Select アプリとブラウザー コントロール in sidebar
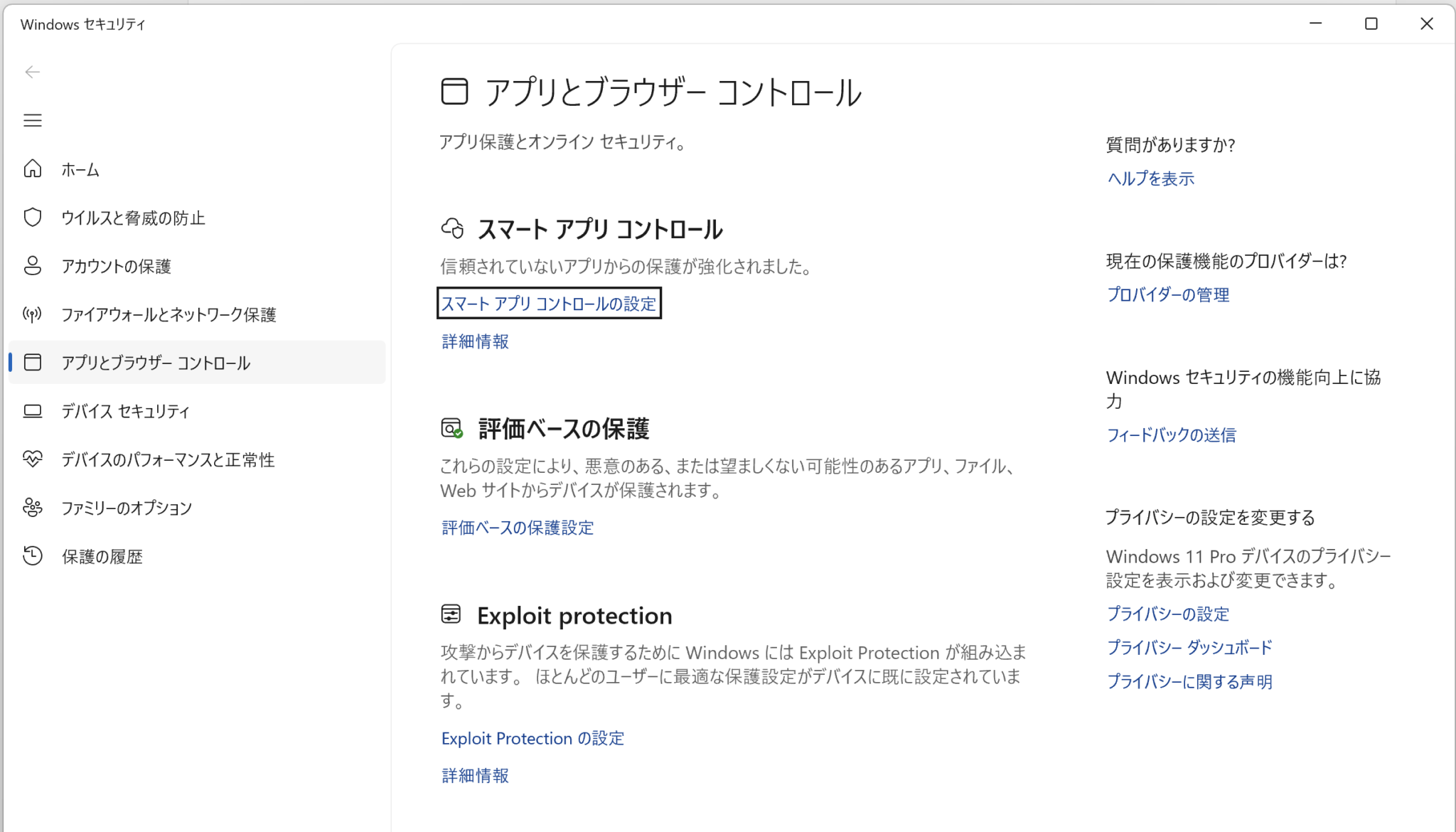This screenshot has width=1456, height=832. tap(197, 363)
